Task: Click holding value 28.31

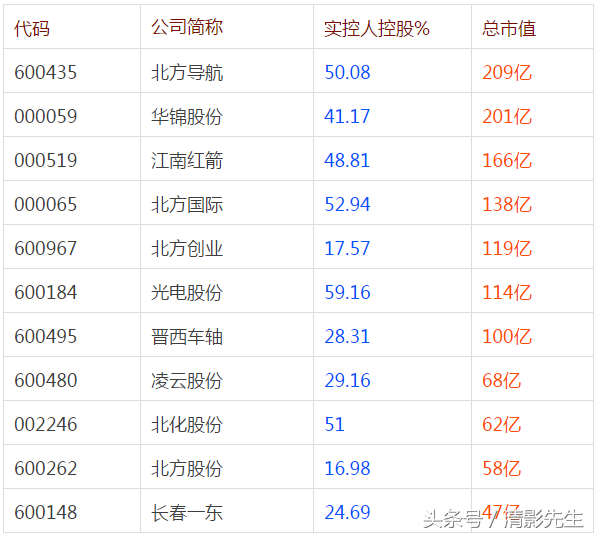Action: click(347, 336)
